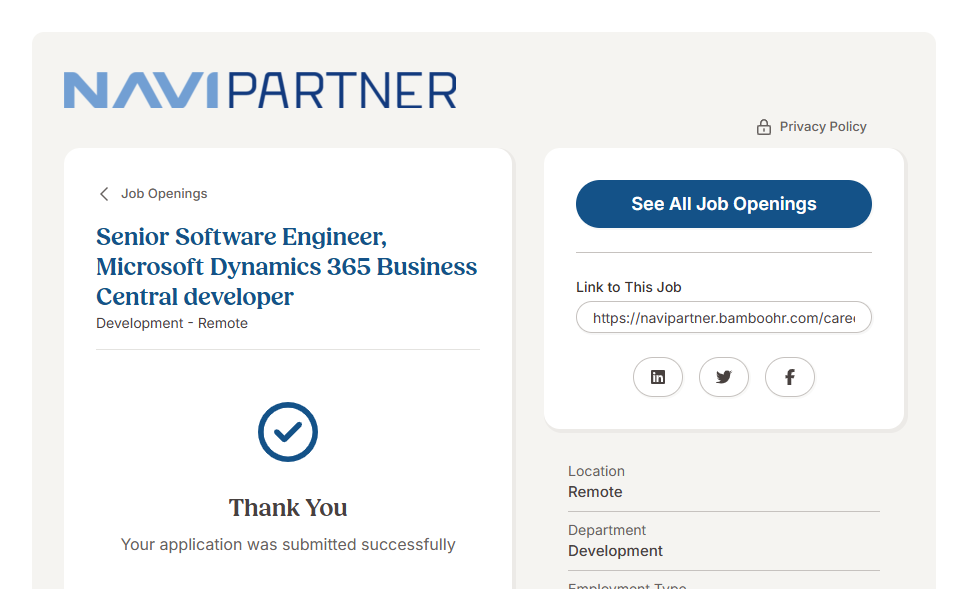
Task: Click the Remote value under Location
Action: [x=595, y=492]
